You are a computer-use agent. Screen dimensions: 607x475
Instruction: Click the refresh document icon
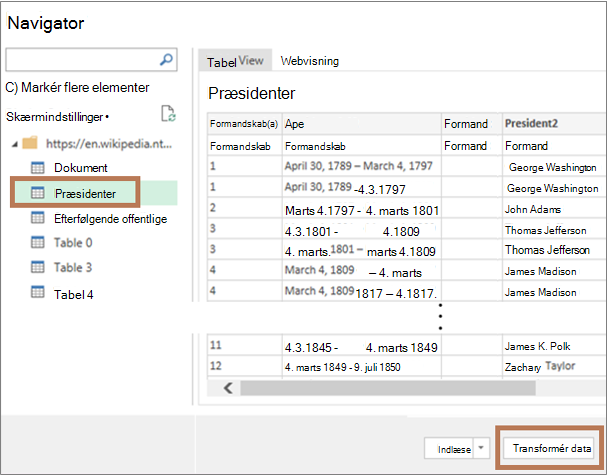pyautogui.click(x=168, y=114)
